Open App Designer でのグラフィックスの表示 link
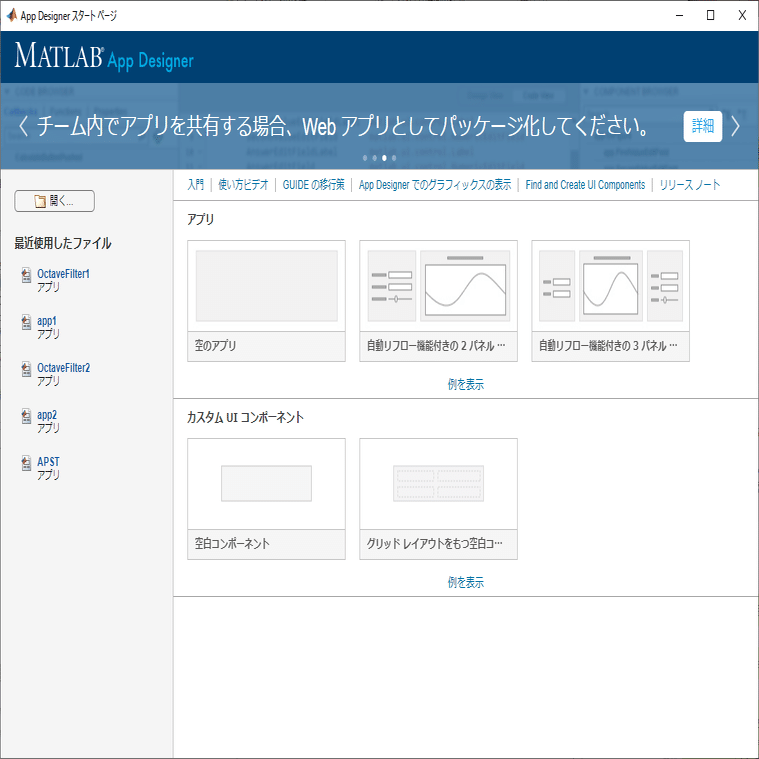759x759 pixels. [x=435, y=184]
